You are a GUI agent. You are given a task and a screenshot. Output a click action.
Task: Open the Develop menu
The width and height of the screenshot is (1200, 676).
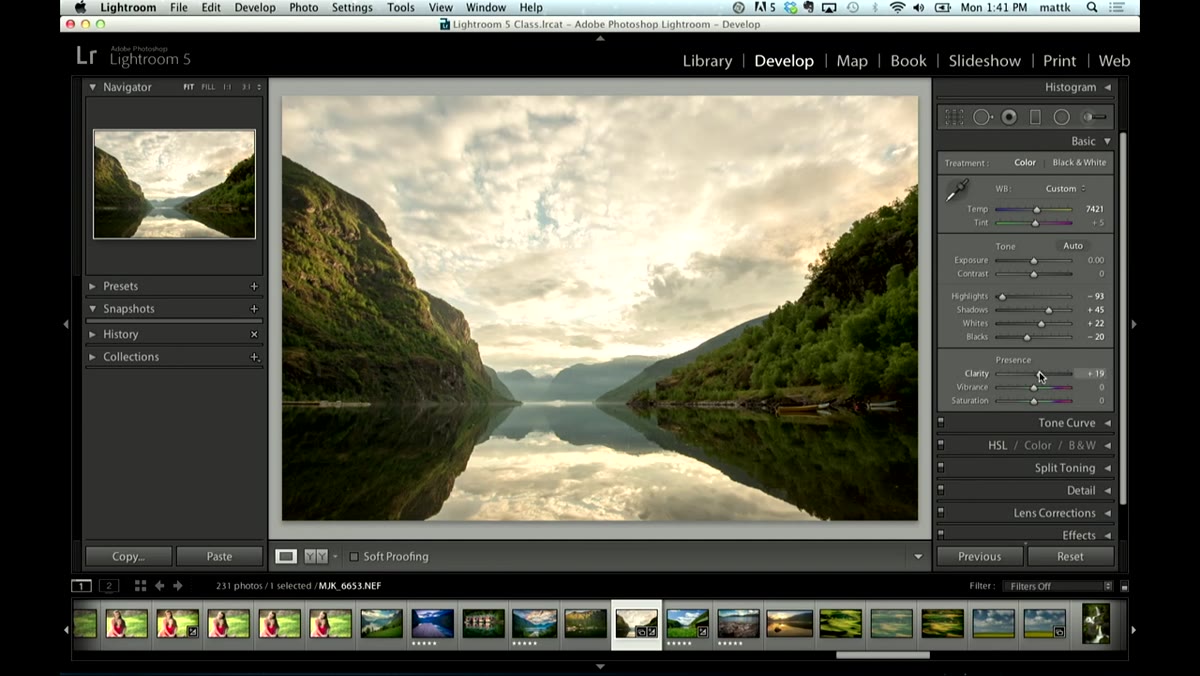(255, 8)
